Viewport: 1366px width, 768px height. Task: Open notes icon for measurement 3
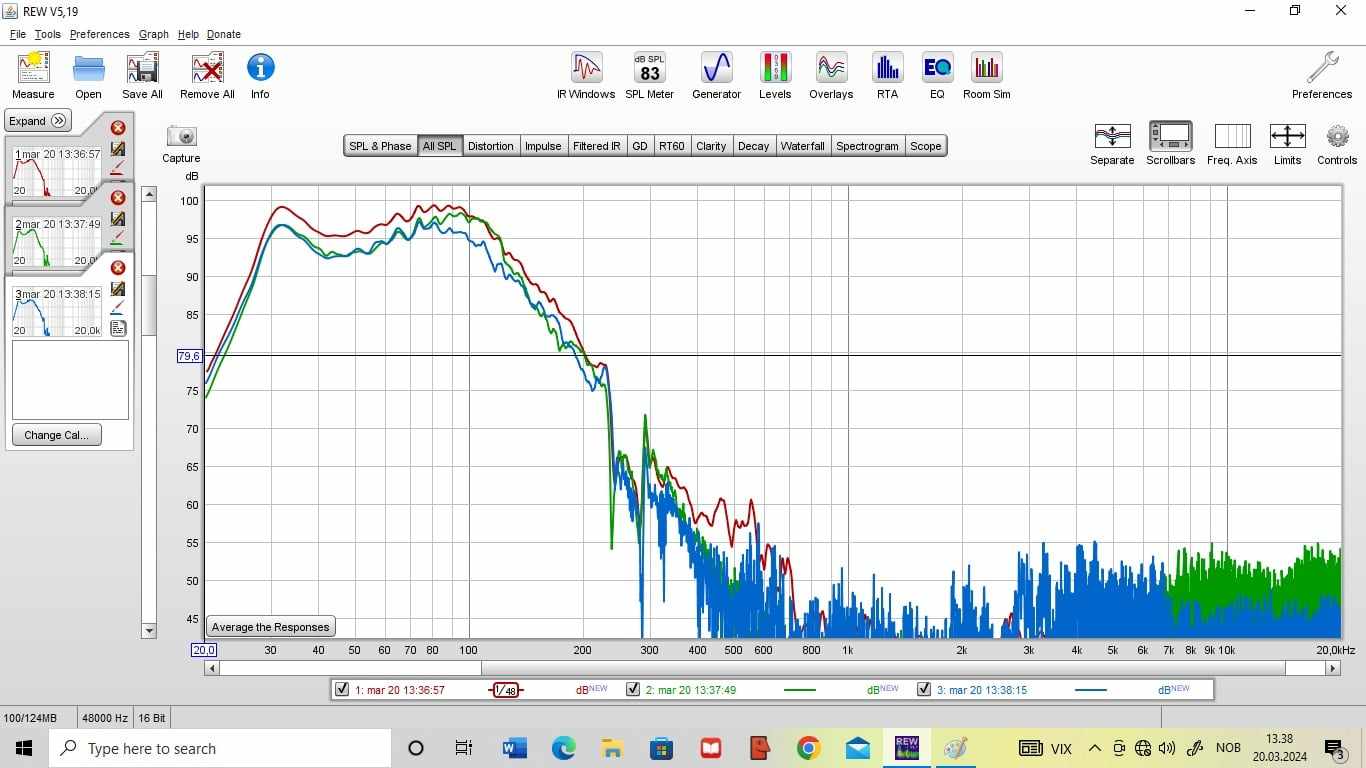(118, 328)
